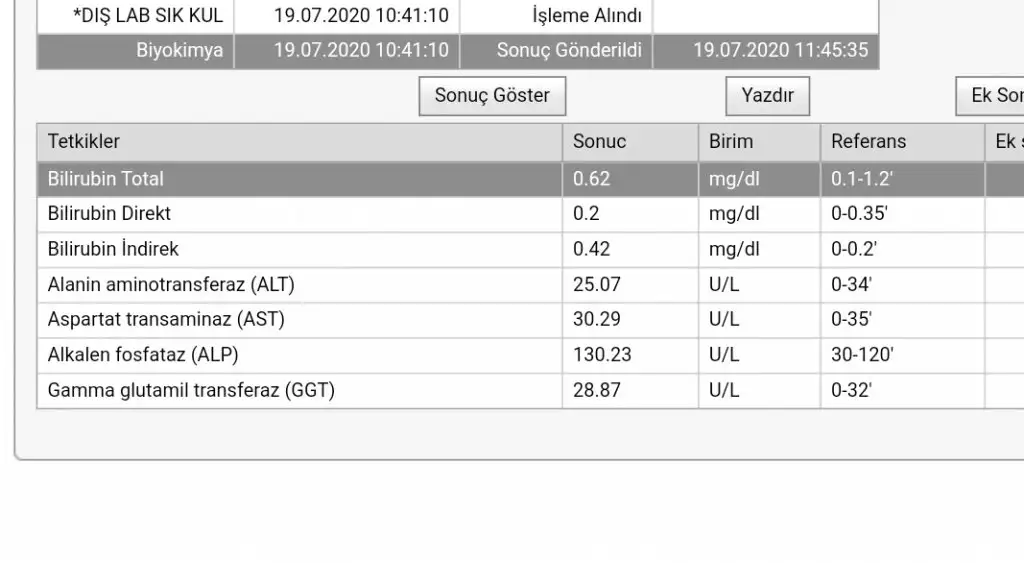
Task: Click the Sonuc column header
Action: click(x=630, y=142)
